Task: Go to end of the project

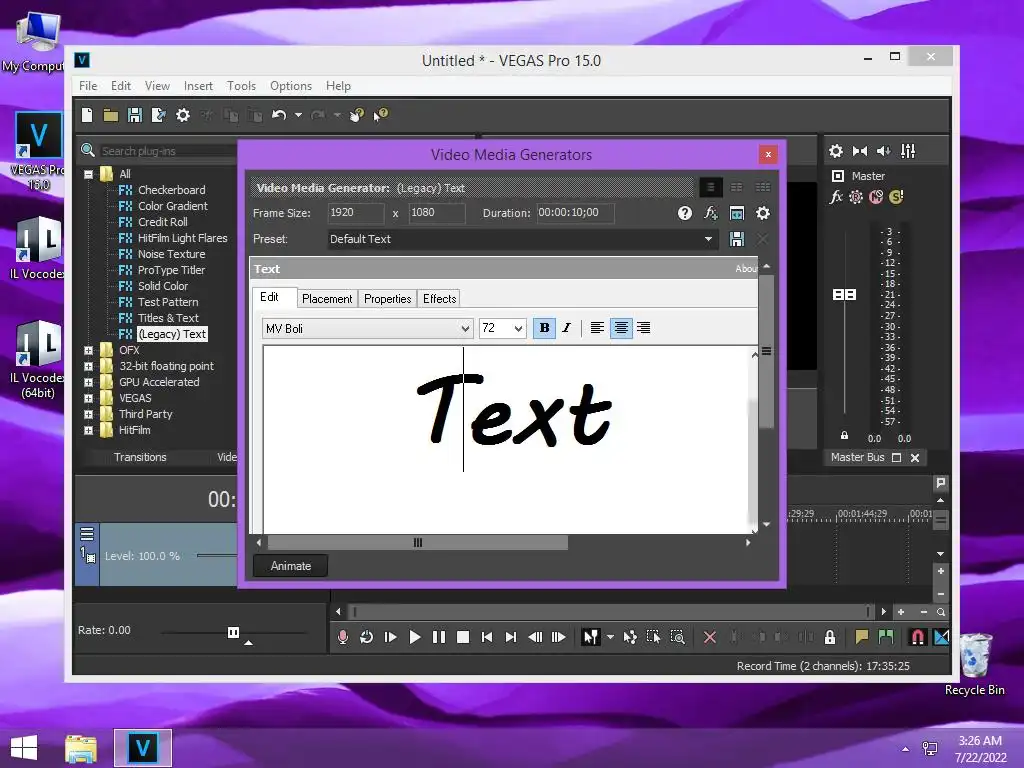Action: click(511, 637)
